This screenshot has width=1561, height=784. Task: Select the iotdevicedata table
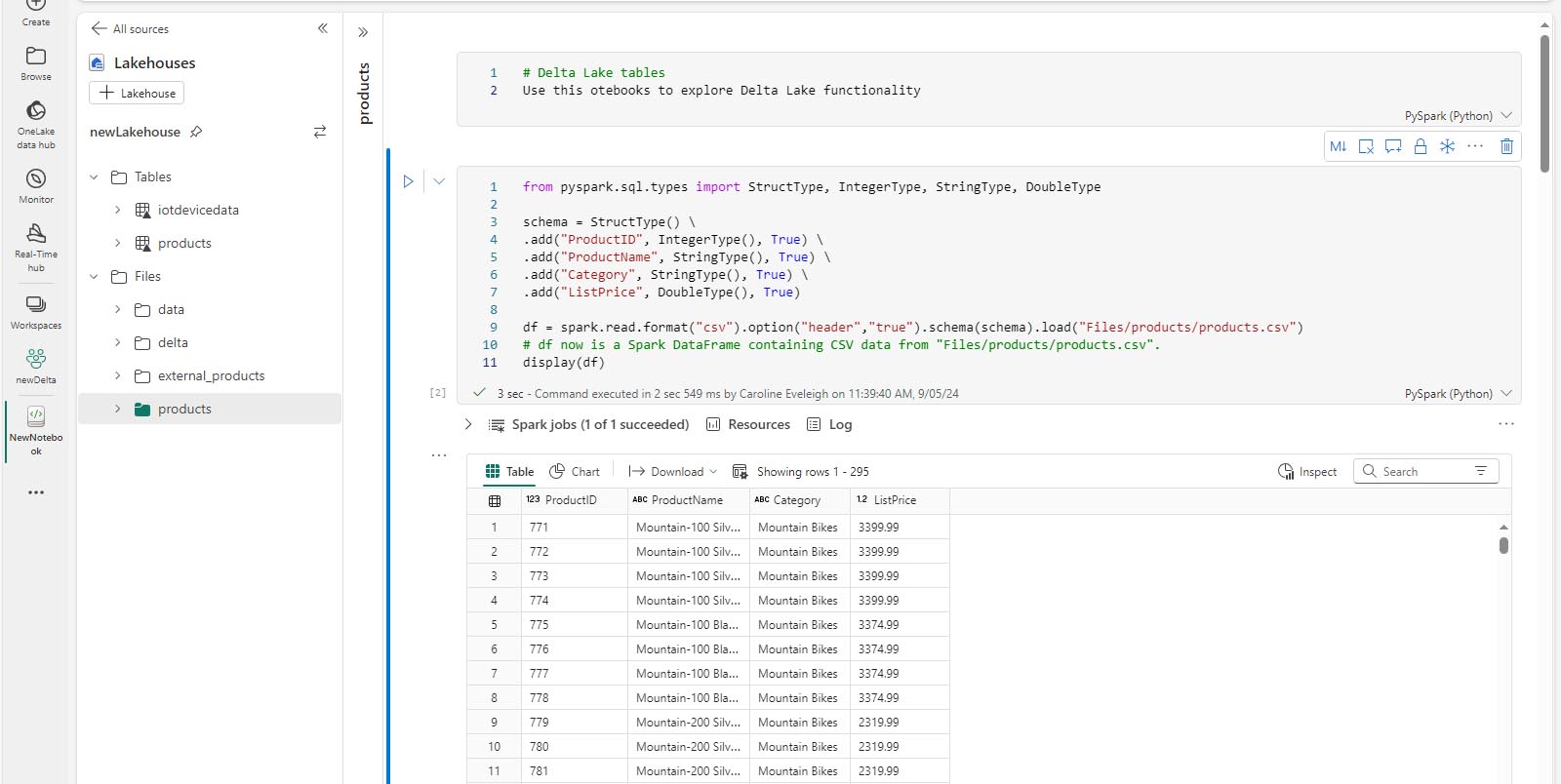click(198, 210)
